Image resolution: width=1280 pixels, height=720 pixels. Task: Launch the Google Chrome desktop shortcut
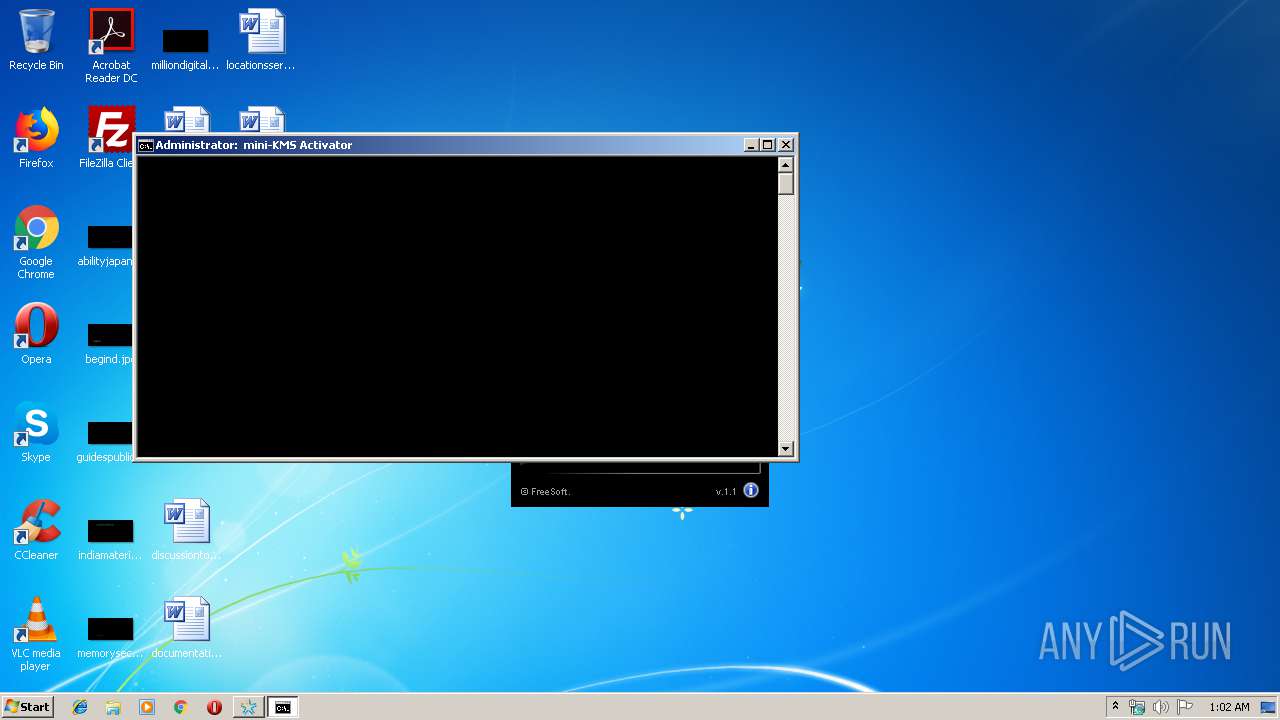[36, 242]
